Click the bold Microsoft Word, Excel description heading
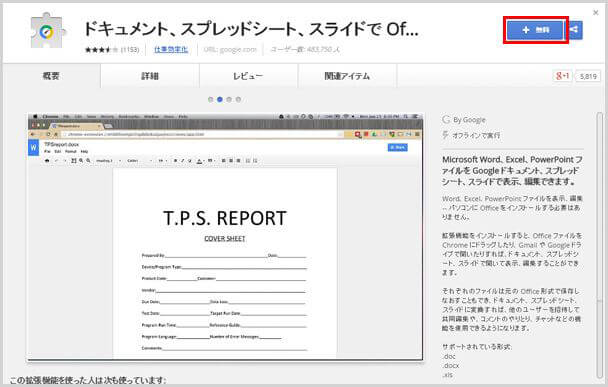This screenshot has width=608, height=387. [x=512, y=170]
